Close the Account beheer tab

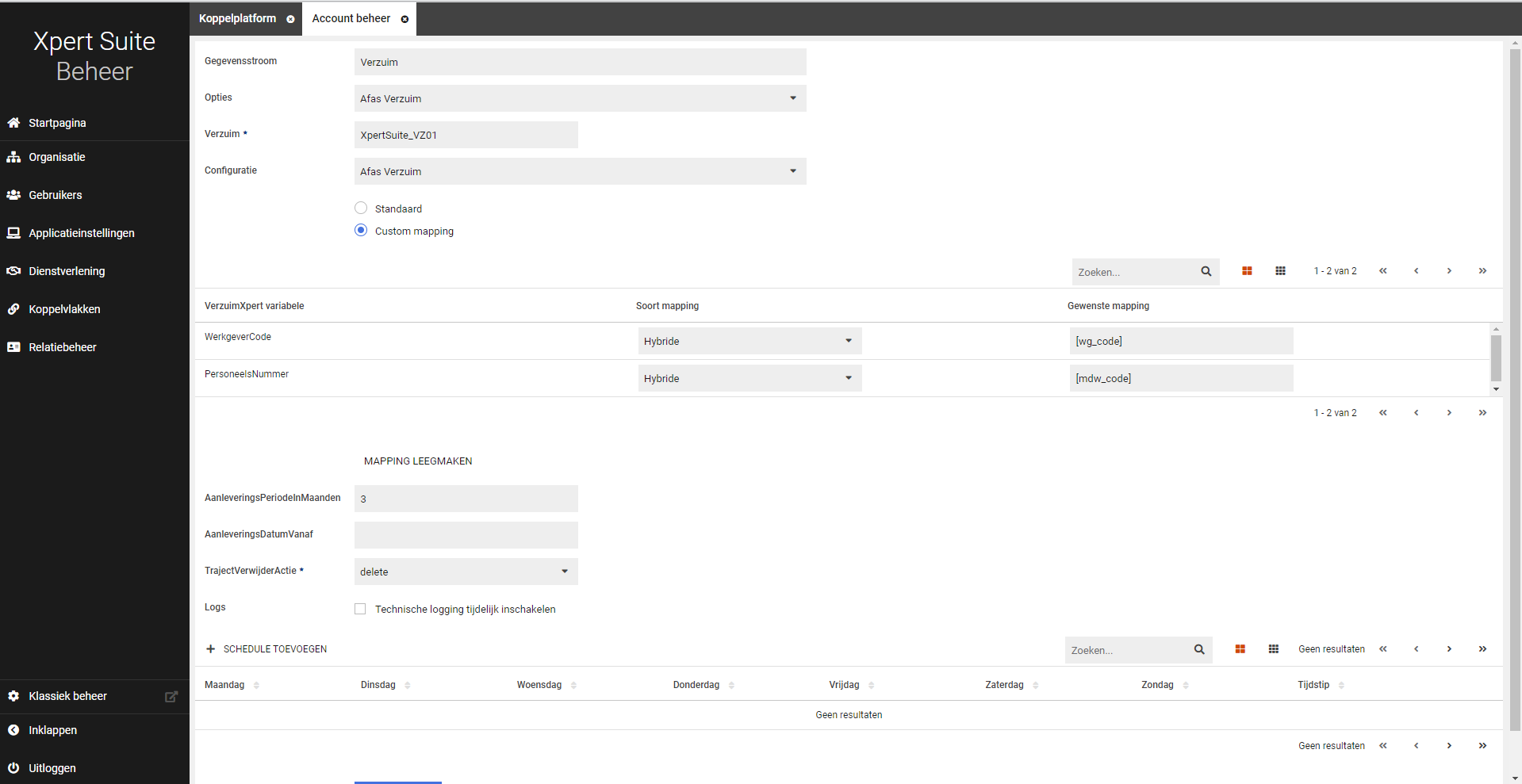404,19
